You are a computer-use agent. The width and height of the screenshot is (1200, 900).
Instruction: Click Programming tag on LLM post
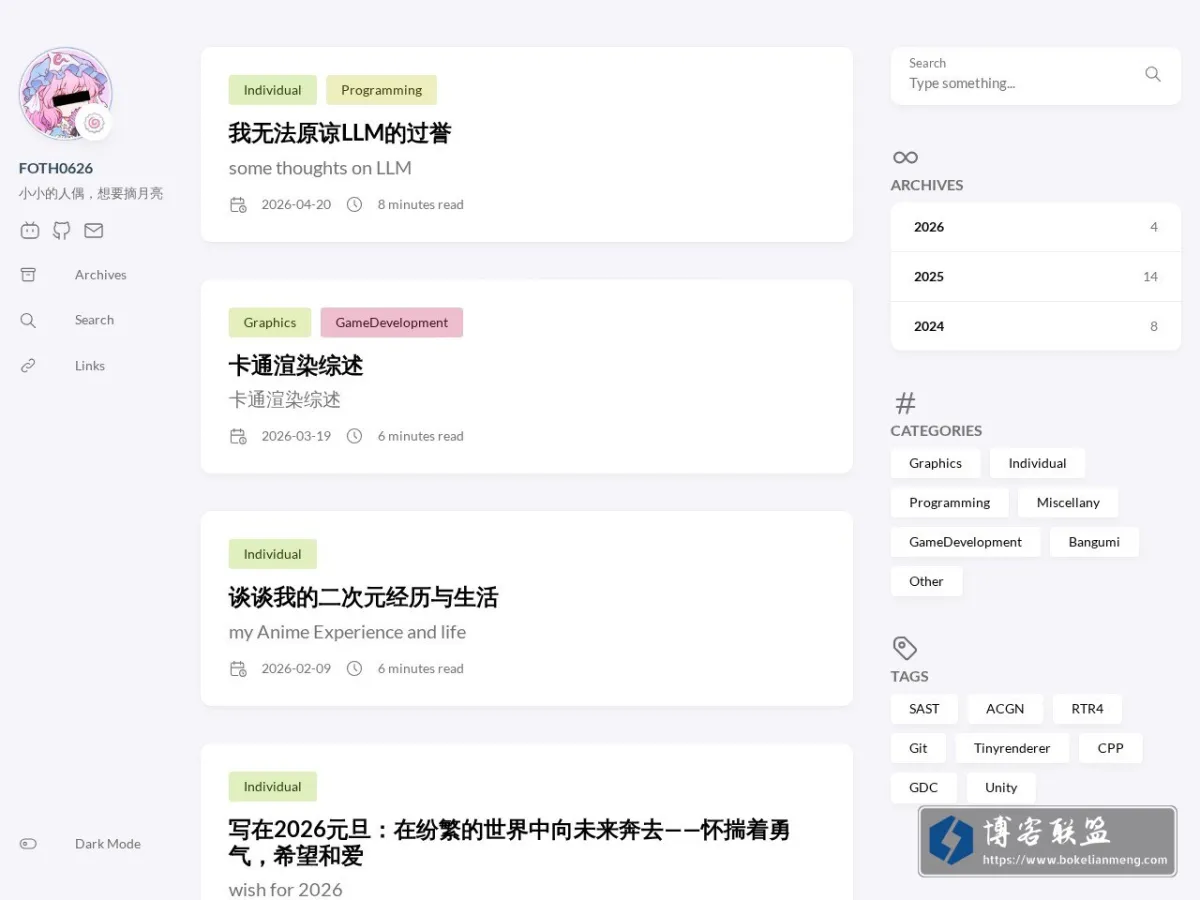coord(381,90)
